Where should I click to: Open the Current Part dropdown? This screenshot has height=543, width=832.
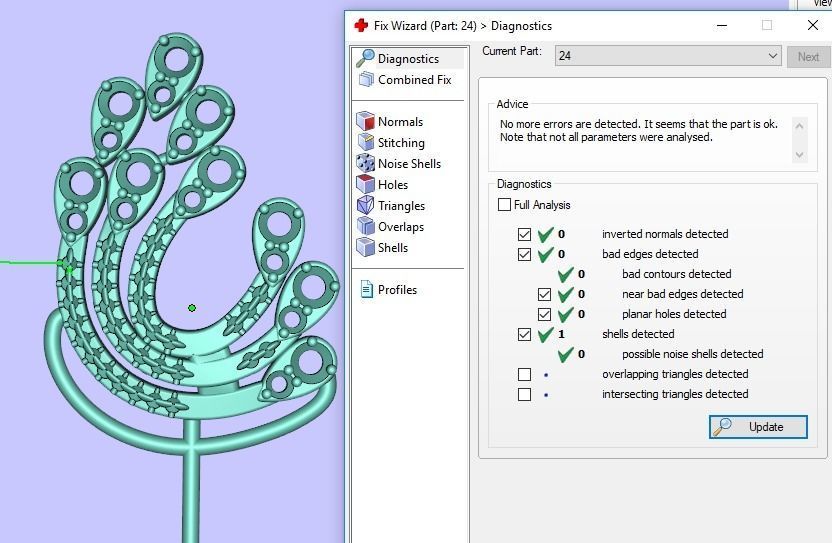668,56
